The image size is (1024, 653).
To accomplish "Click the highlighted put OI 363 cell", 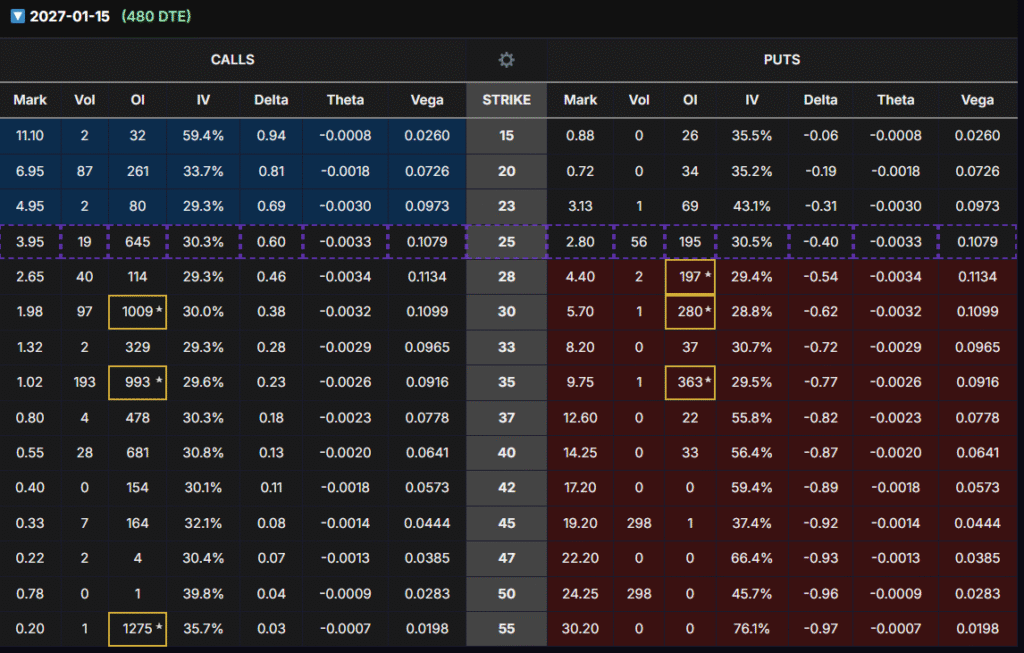I will coord(690,382).
